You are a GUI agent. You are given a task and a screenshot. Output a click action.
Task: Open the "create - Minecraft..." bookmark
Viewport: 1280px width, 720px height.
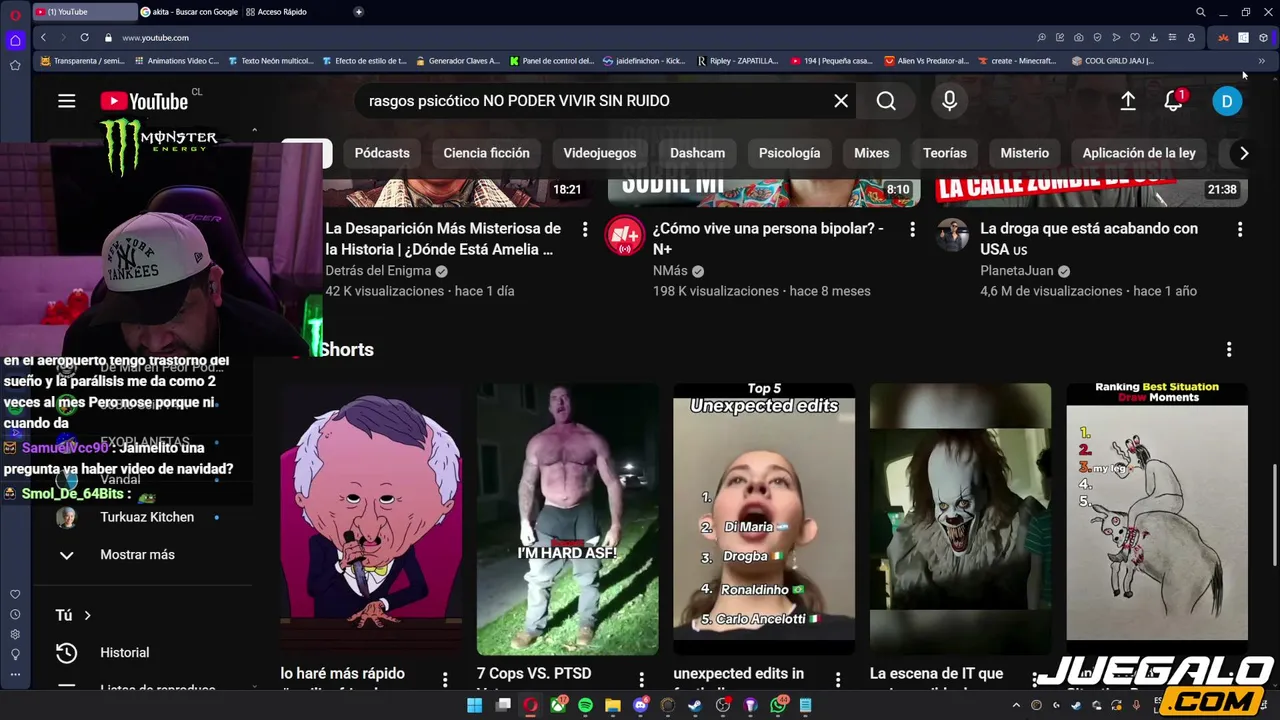click(1015, 61)
